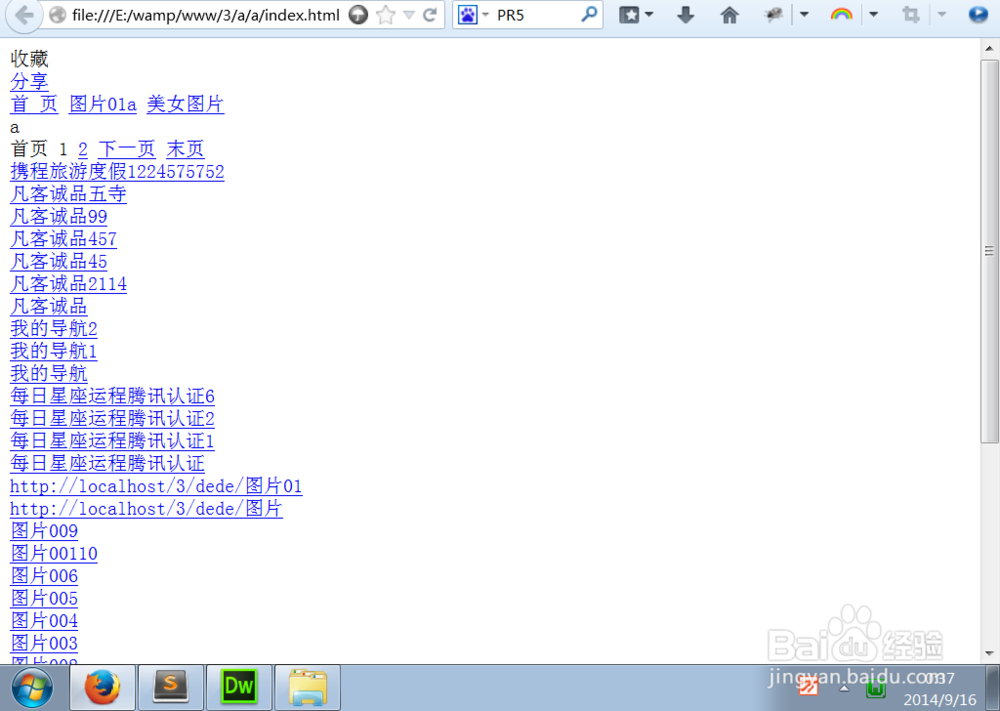Click the rainbow add-on toolbar icon
The image size is (1000, 711).
[x=841, y=14]
